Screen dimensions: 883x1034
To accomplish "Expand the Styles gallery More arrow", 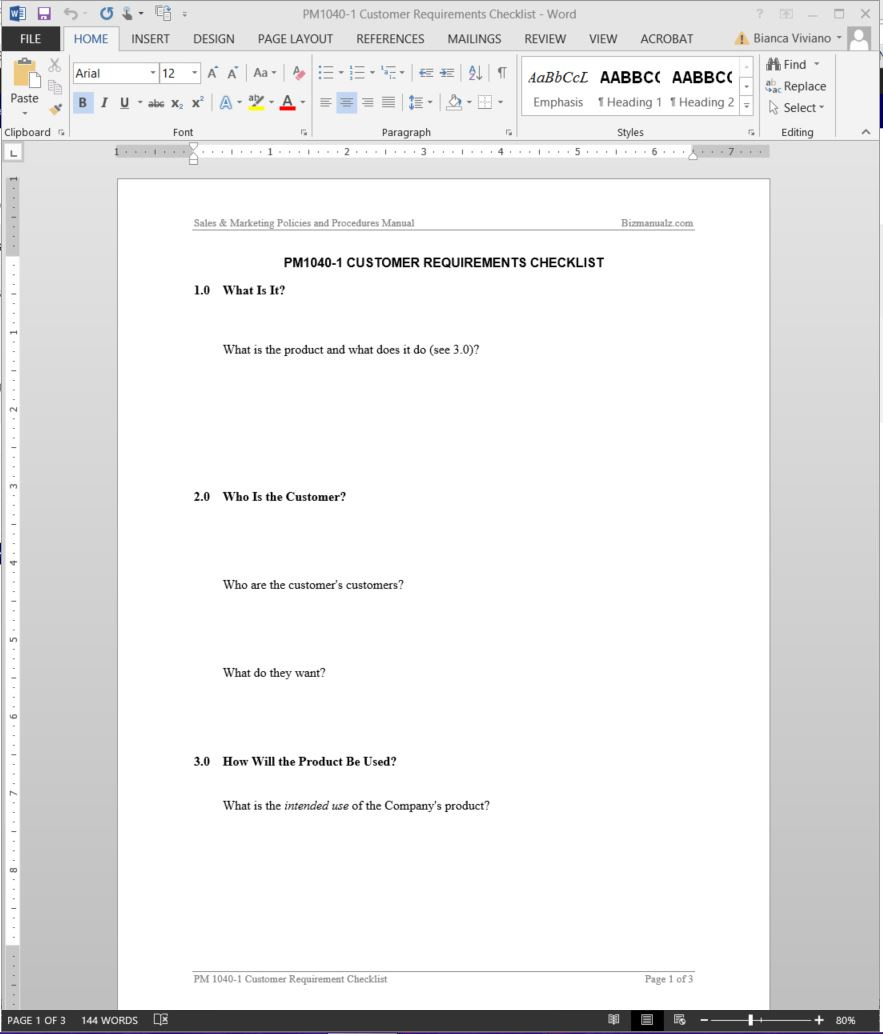I will 746,106.
